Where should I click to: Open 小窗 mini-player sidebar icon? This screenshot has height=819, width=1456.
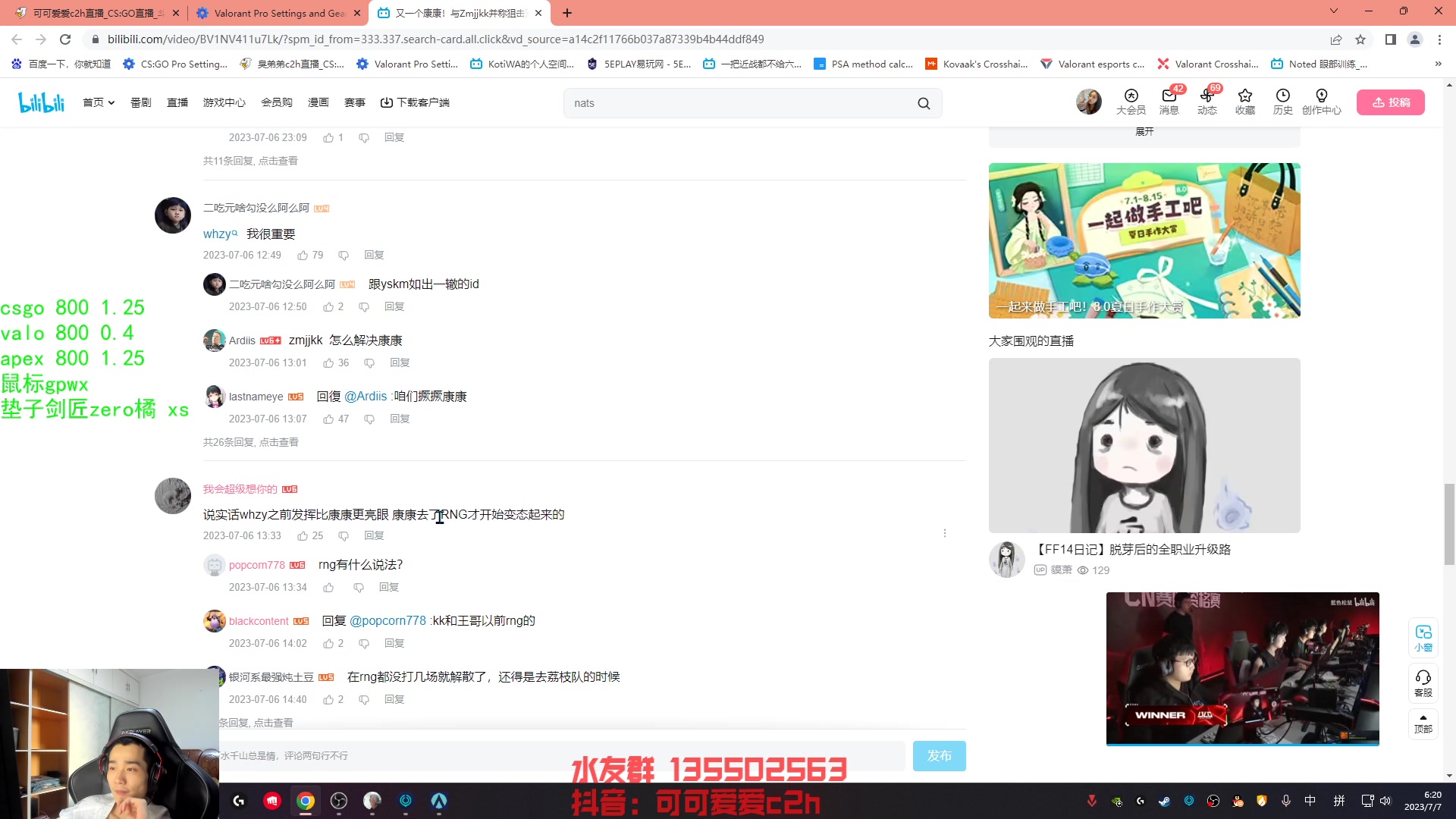[x=1423, y=638]
